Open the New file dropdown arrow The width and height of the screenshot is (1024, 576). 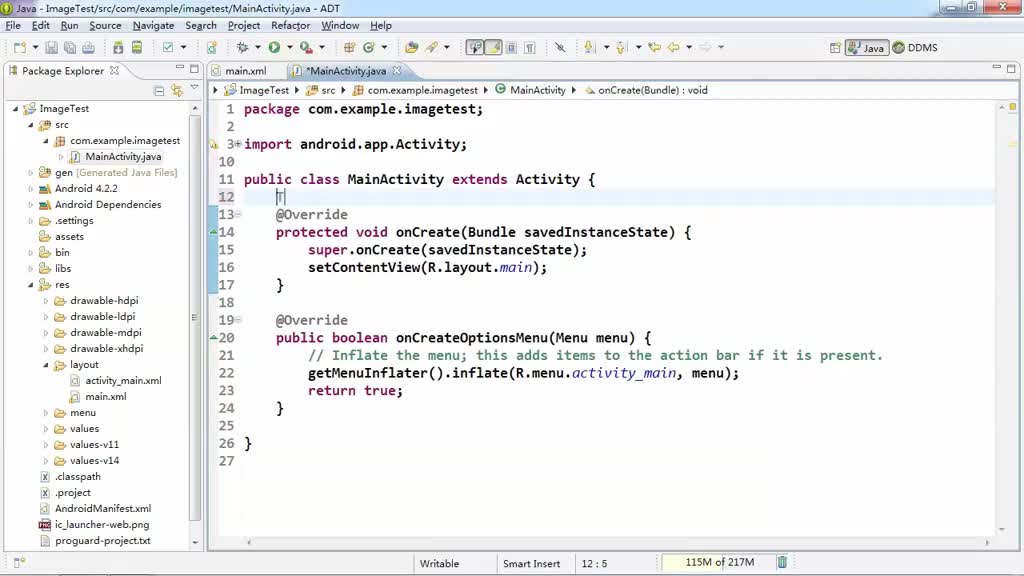point(35,48)
